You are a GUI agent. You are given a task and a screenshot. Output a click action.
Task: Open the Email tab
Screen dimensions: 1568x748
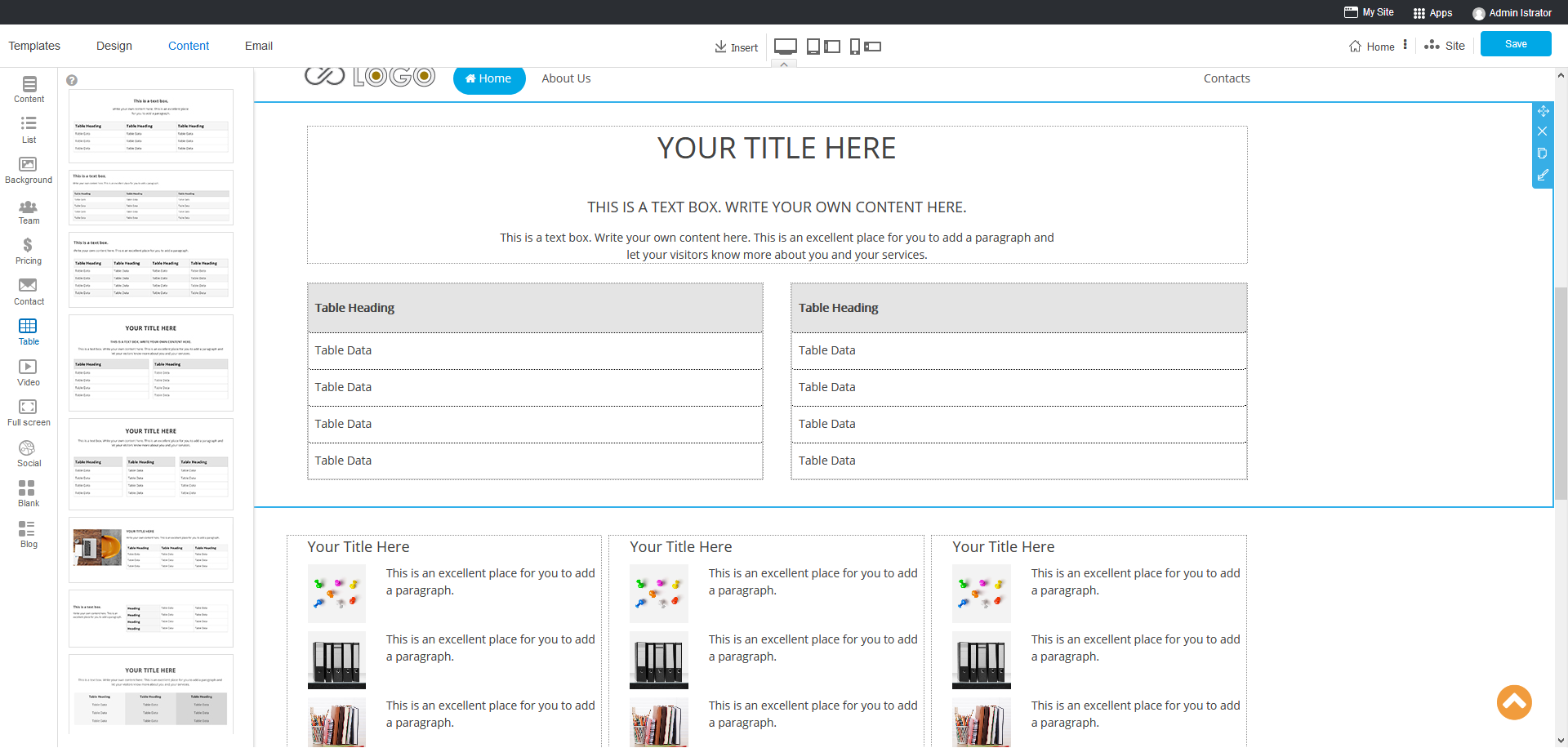coord(259,46)
